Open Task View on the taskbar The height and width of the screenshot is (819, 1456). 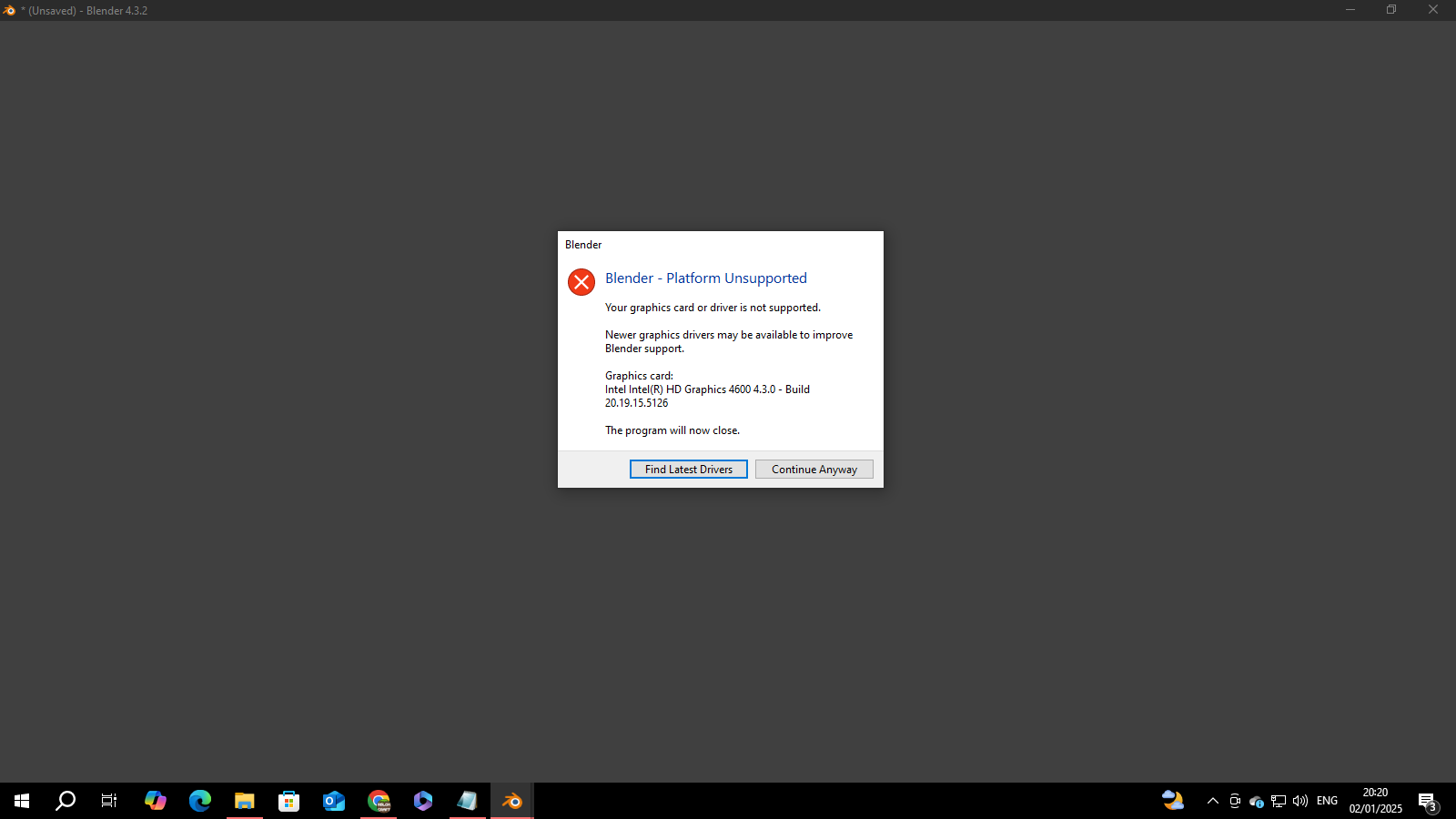pyautogui.click(x=109, y=801)
